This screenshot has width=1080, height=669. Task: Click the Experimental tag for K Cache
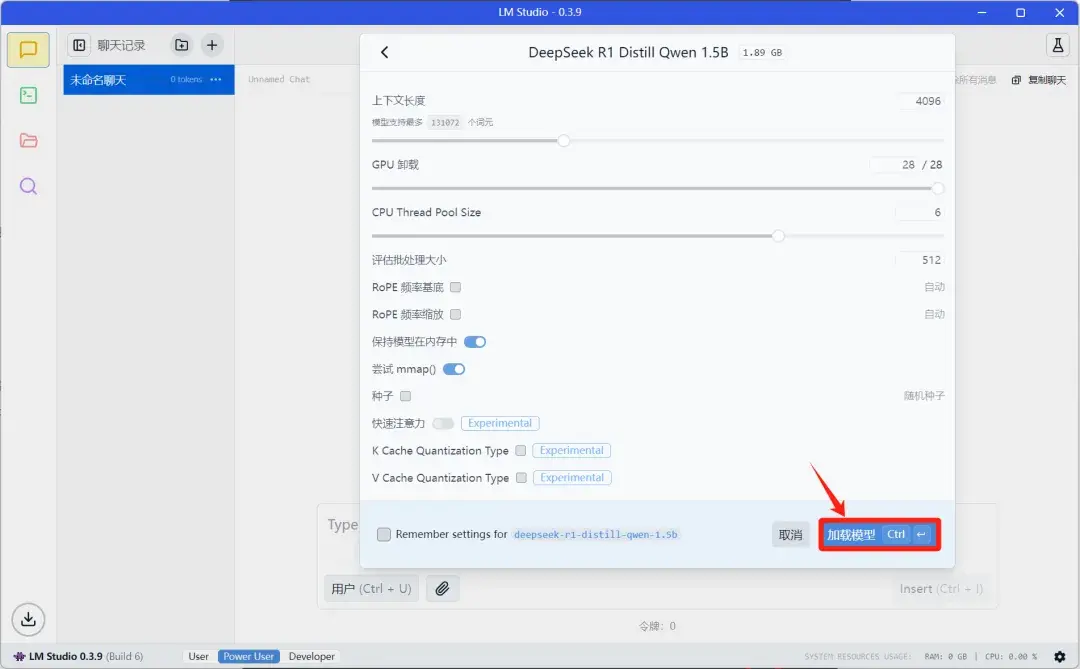(x=572, y=451)
